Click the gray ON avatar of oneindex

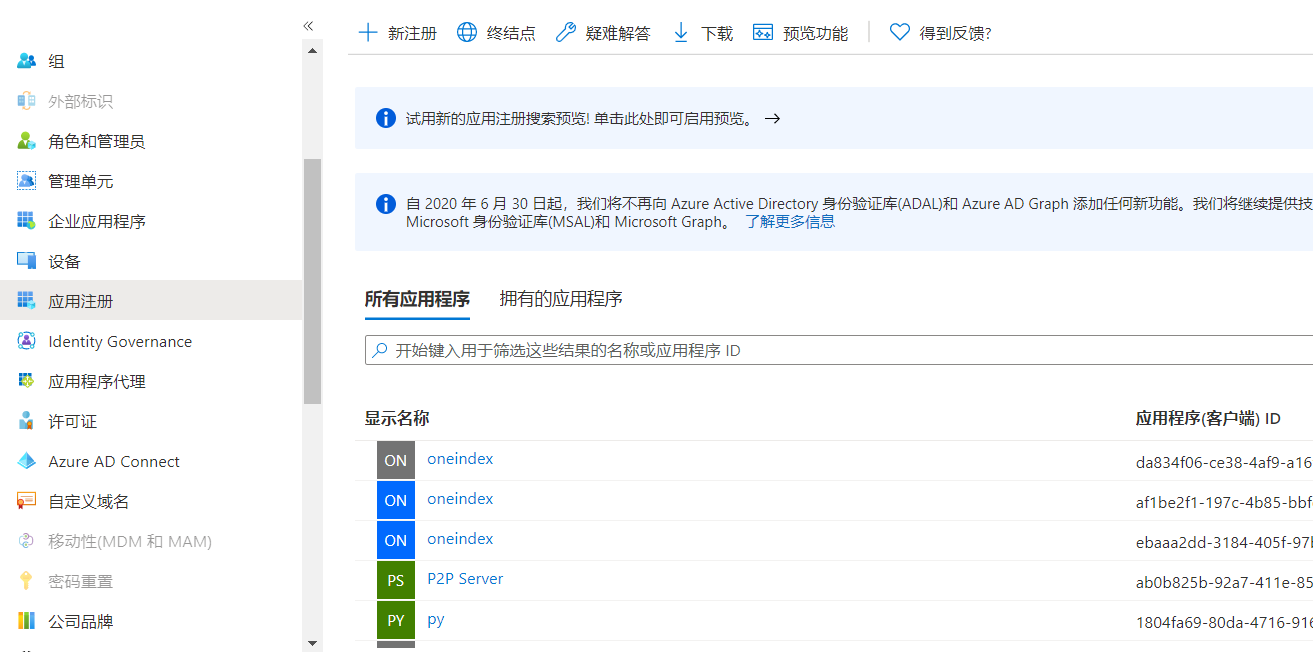[396, 460]
